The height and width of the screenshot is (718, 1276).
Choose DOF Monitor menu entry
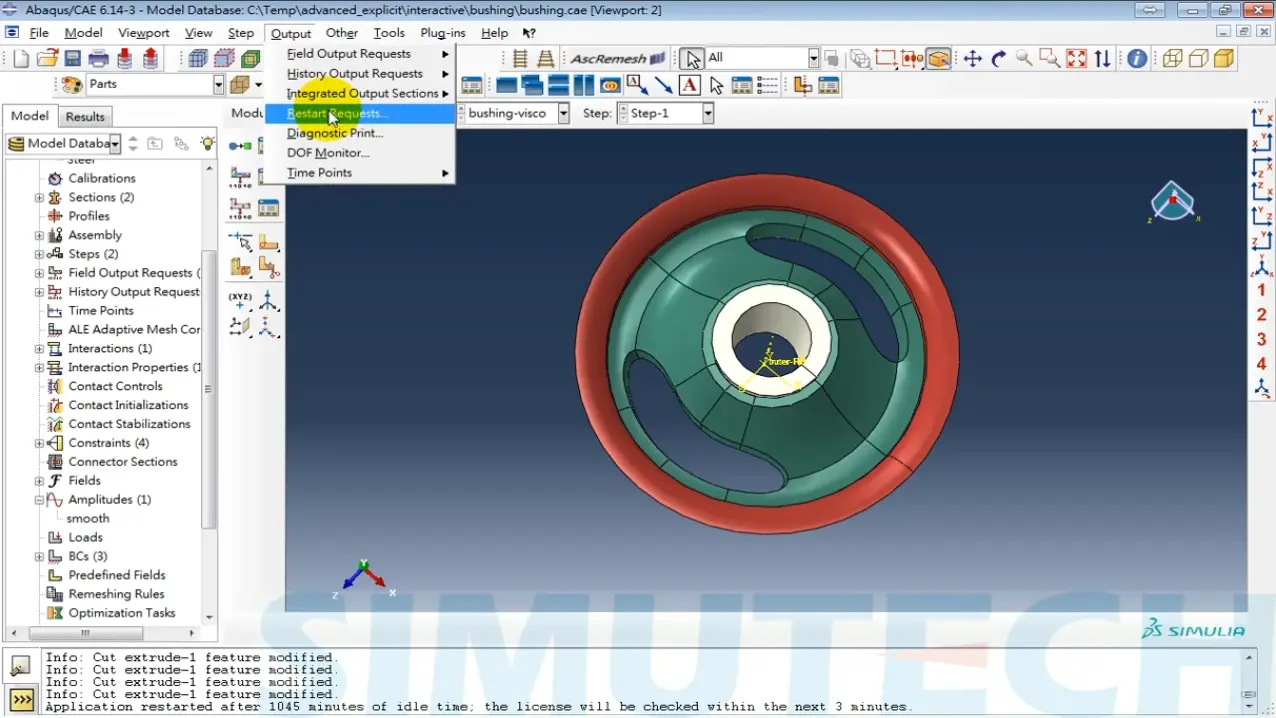coord(360,153)
